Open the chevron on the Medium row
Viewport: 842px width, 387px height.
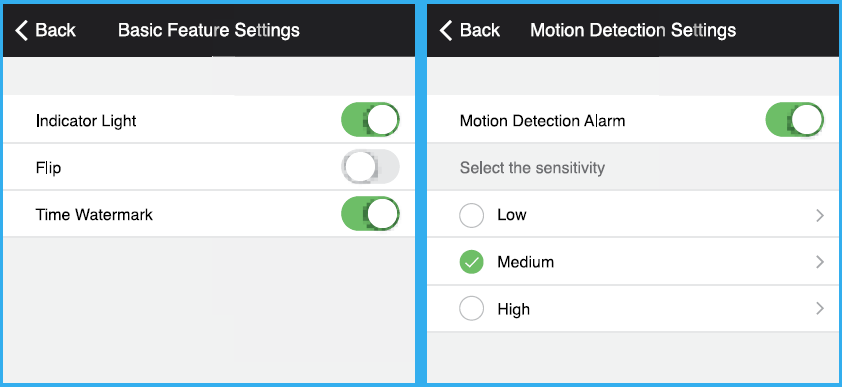(x=819, y=262)
